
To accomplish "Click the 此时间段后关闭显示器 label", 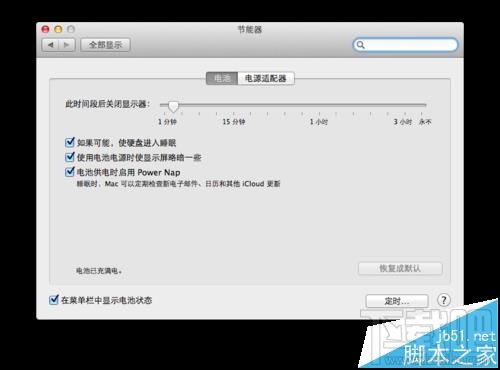I will tap(107, 104).
